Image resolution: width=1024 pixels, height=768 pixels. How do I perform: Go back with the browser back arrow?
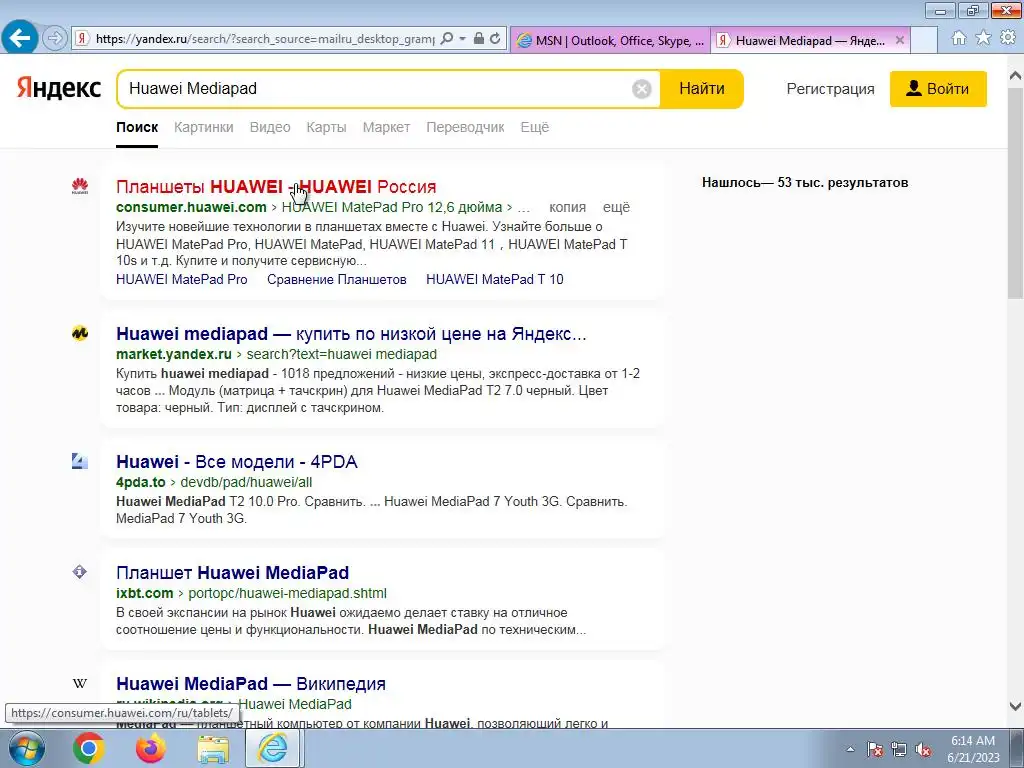20,38
